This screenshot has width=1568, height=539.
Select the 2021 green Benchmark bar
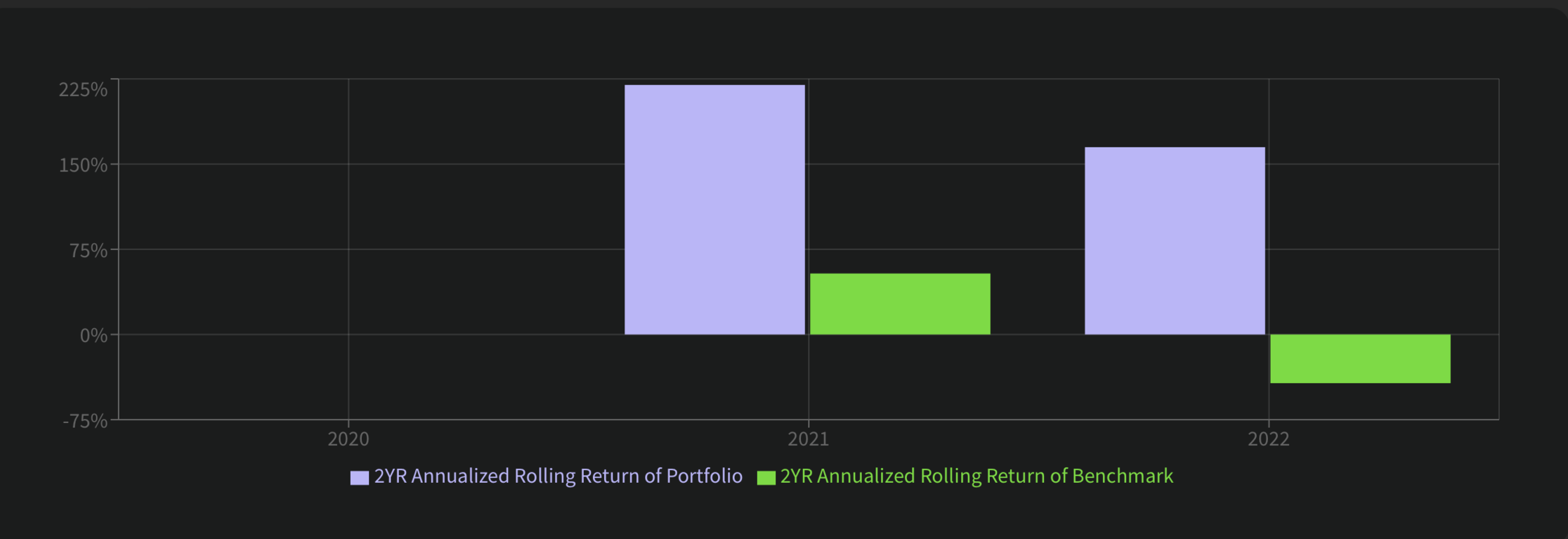pos(900,304)
